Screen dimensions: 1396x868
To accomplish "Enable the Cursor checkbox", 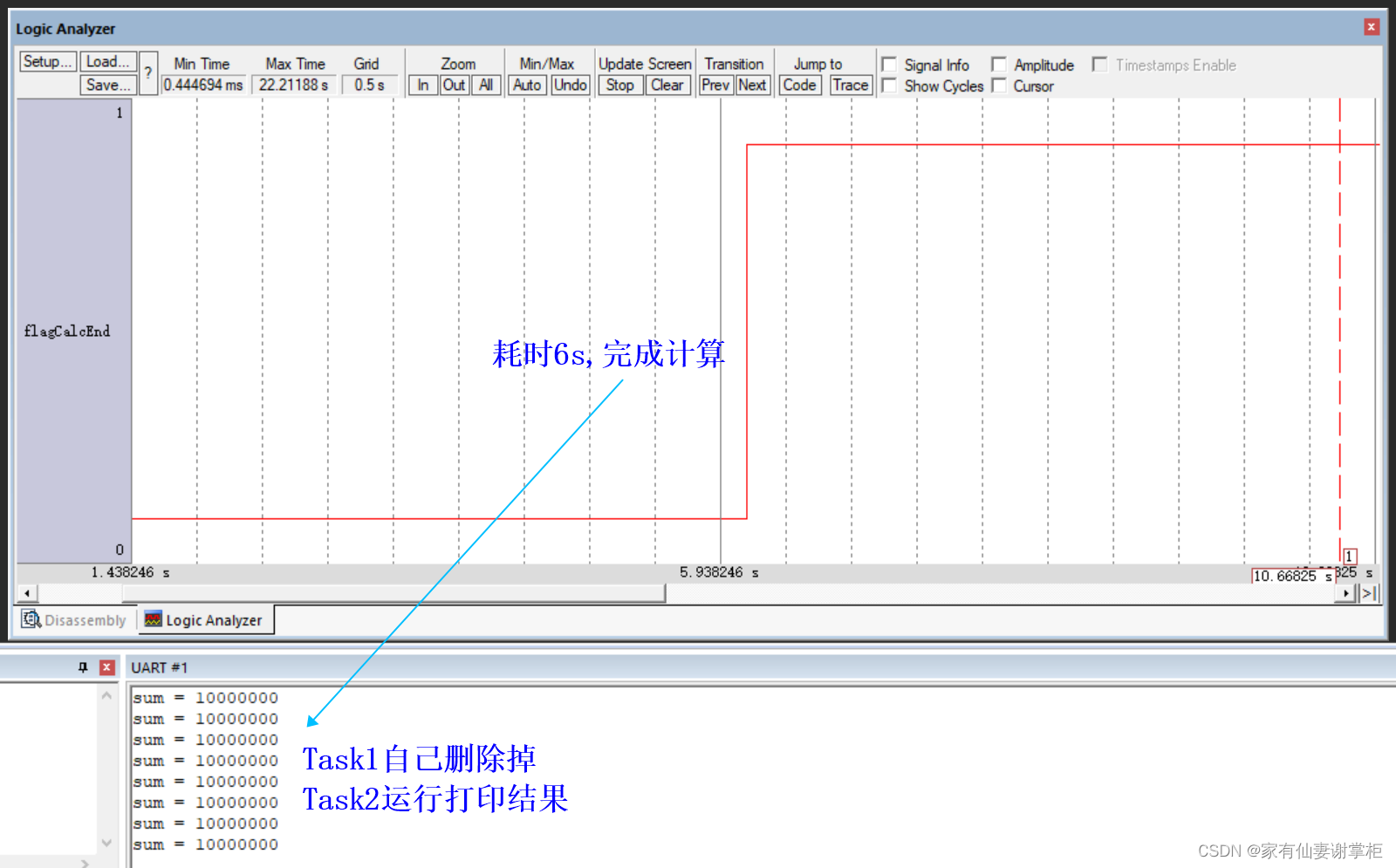I will [999, 85].
